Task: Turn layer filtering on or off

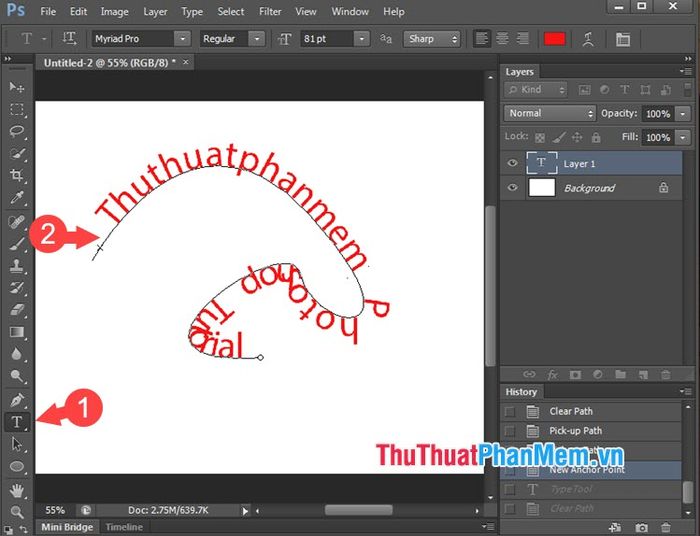Action: point(688,89)
